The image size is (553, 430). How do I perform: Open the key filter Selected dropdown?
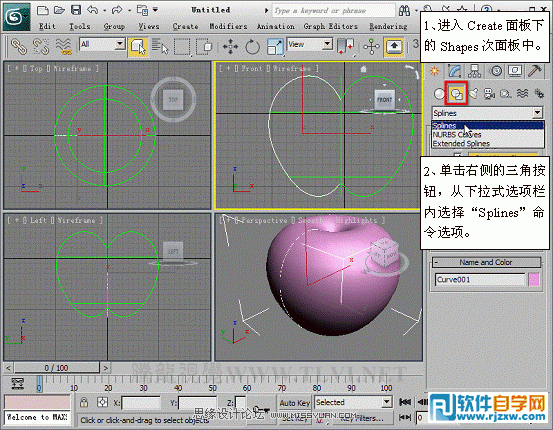coord(387,402)
